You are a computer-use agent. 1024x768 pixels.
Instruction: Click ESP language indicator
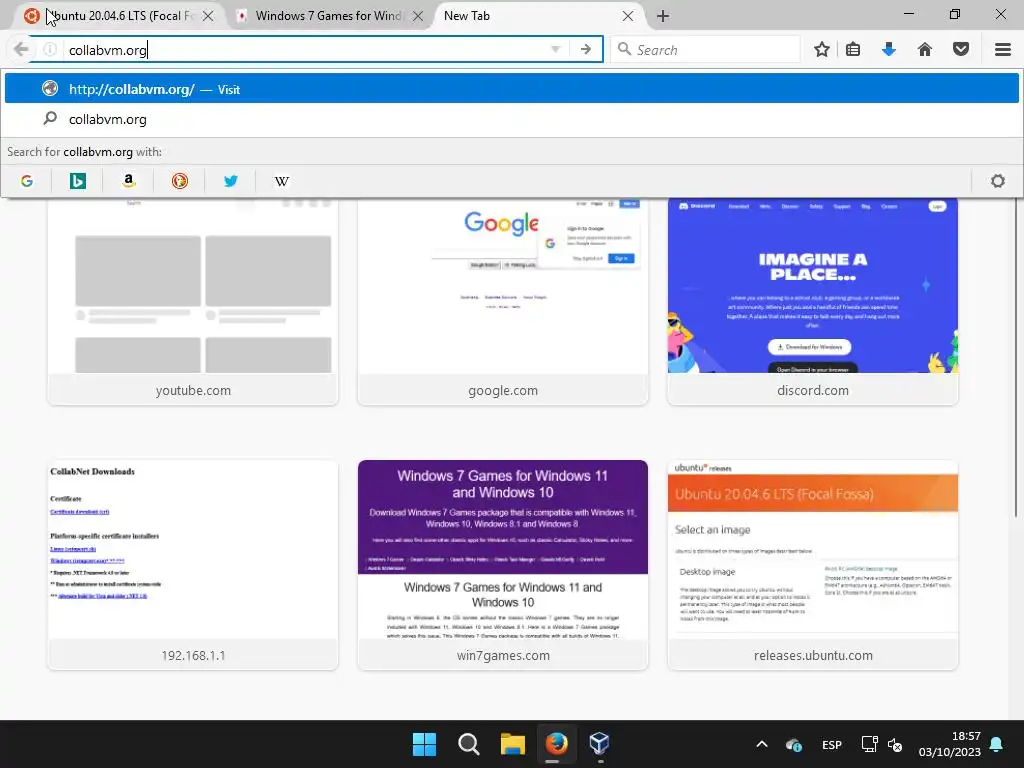coord(831,744)
